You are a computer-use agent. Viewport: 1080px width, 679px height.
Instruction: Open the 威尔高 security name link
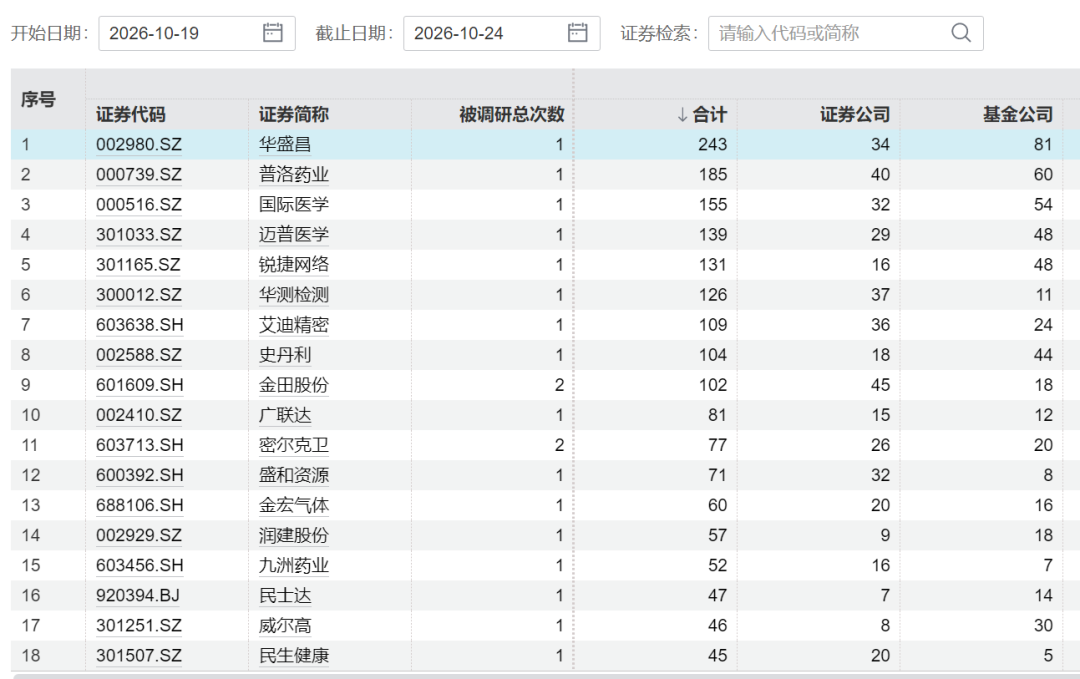click(285, 626)
